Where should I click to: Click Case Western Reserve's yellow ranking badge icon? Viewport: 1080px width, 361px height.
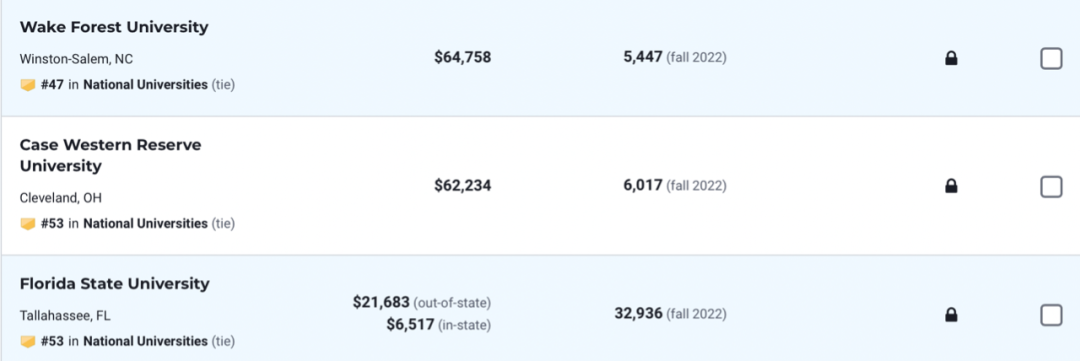(x=28, y=224)
